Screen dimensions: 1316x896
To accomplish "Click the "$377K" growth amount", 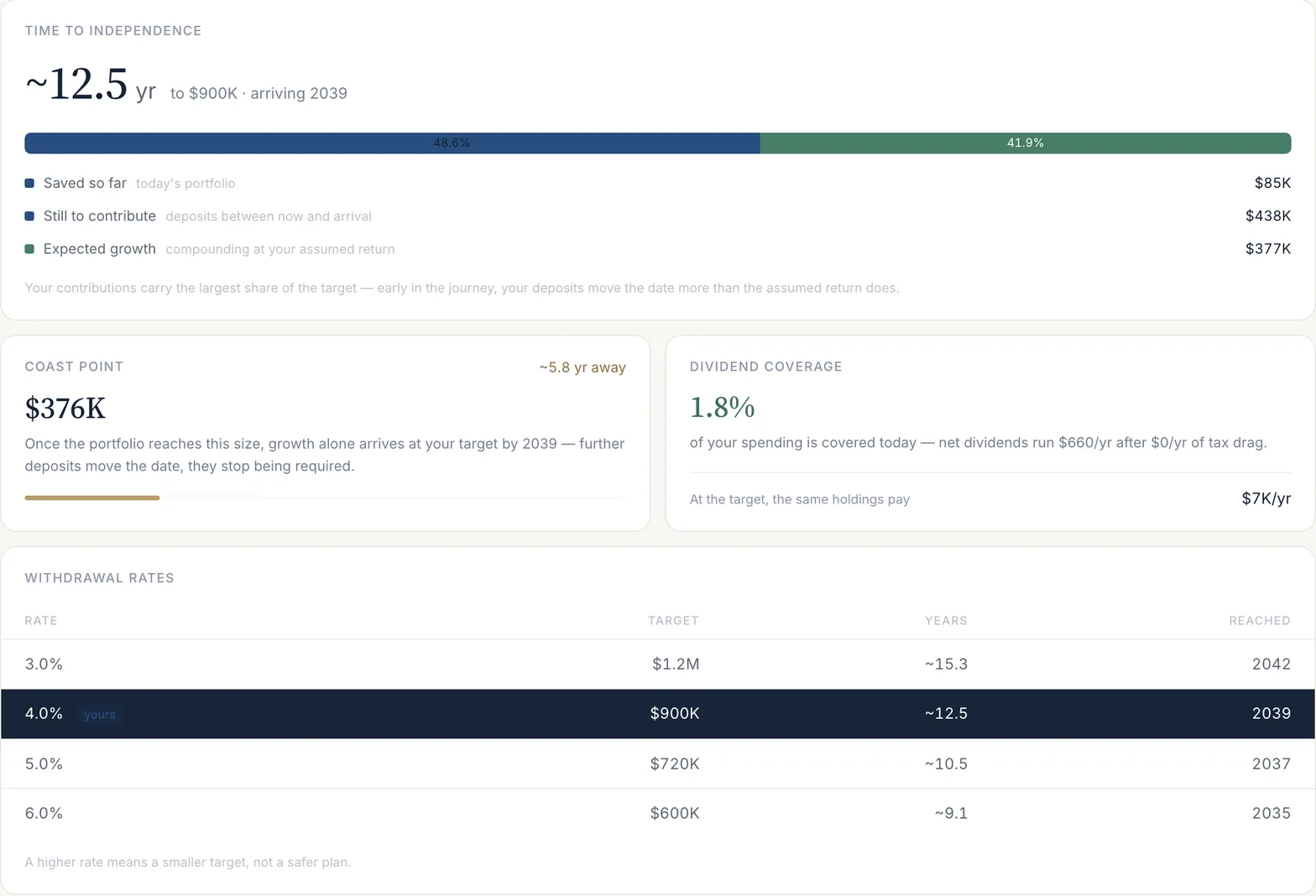I will [x=1268, y=249].
